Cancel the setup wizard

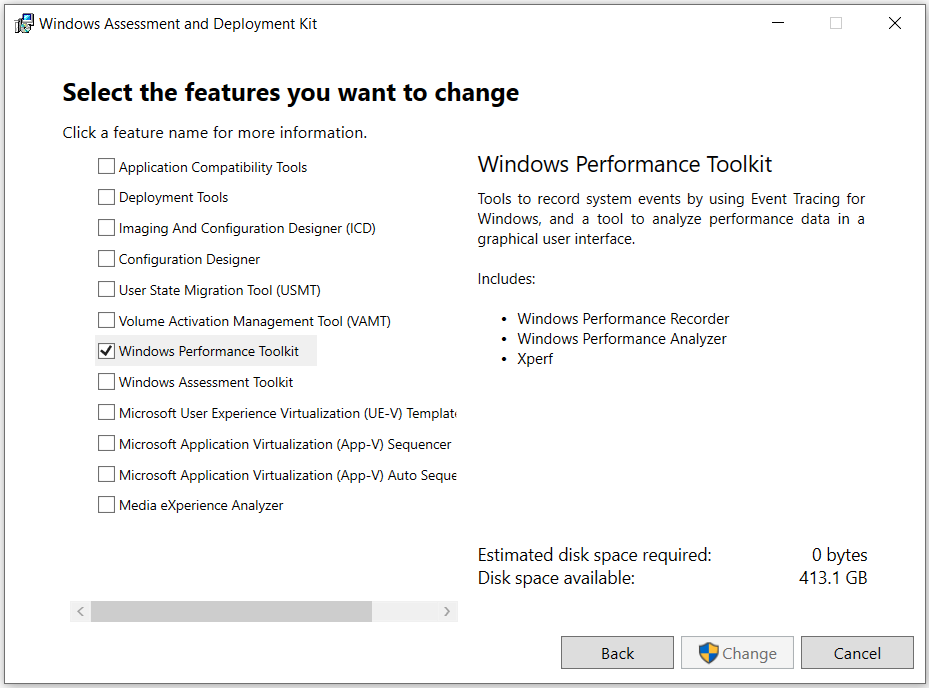[x=857, y=653]
